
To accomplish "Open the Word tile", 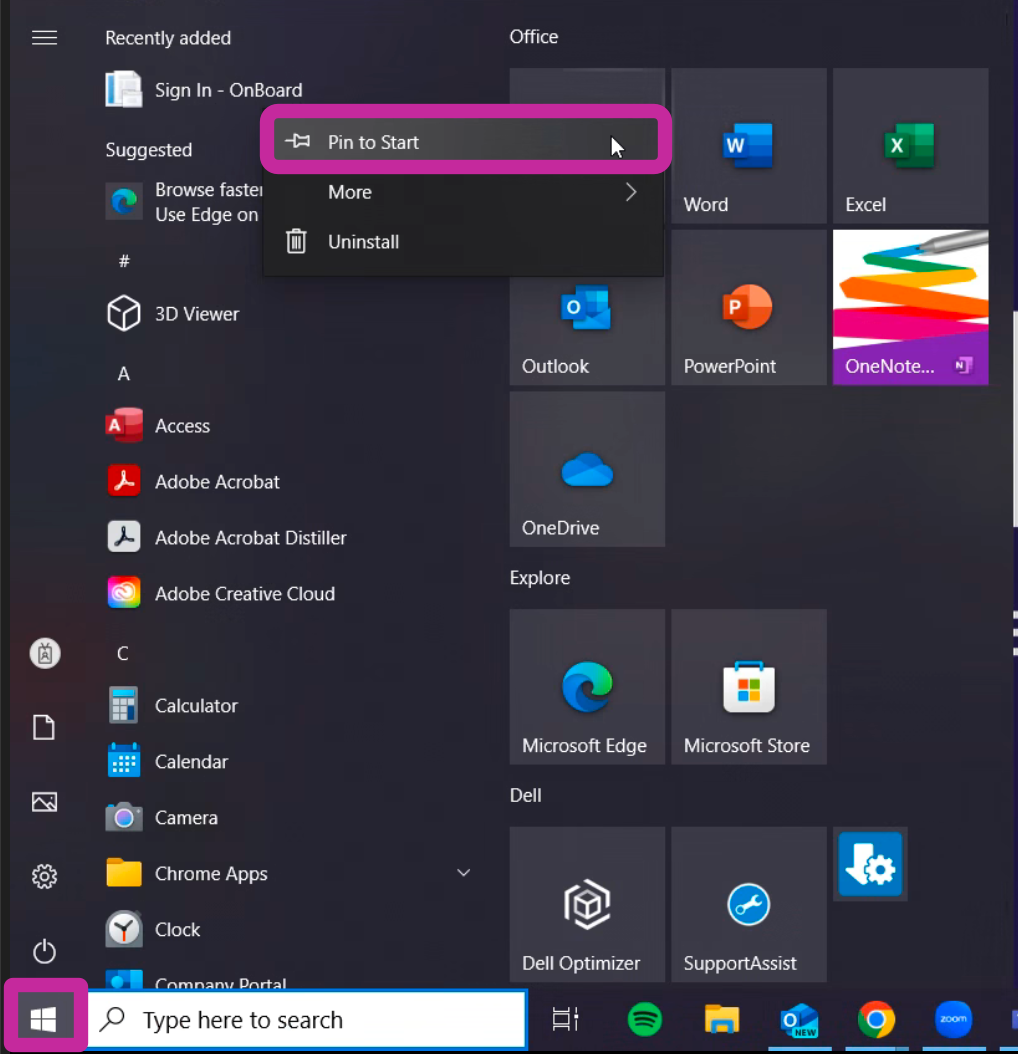I will [748, 146].
